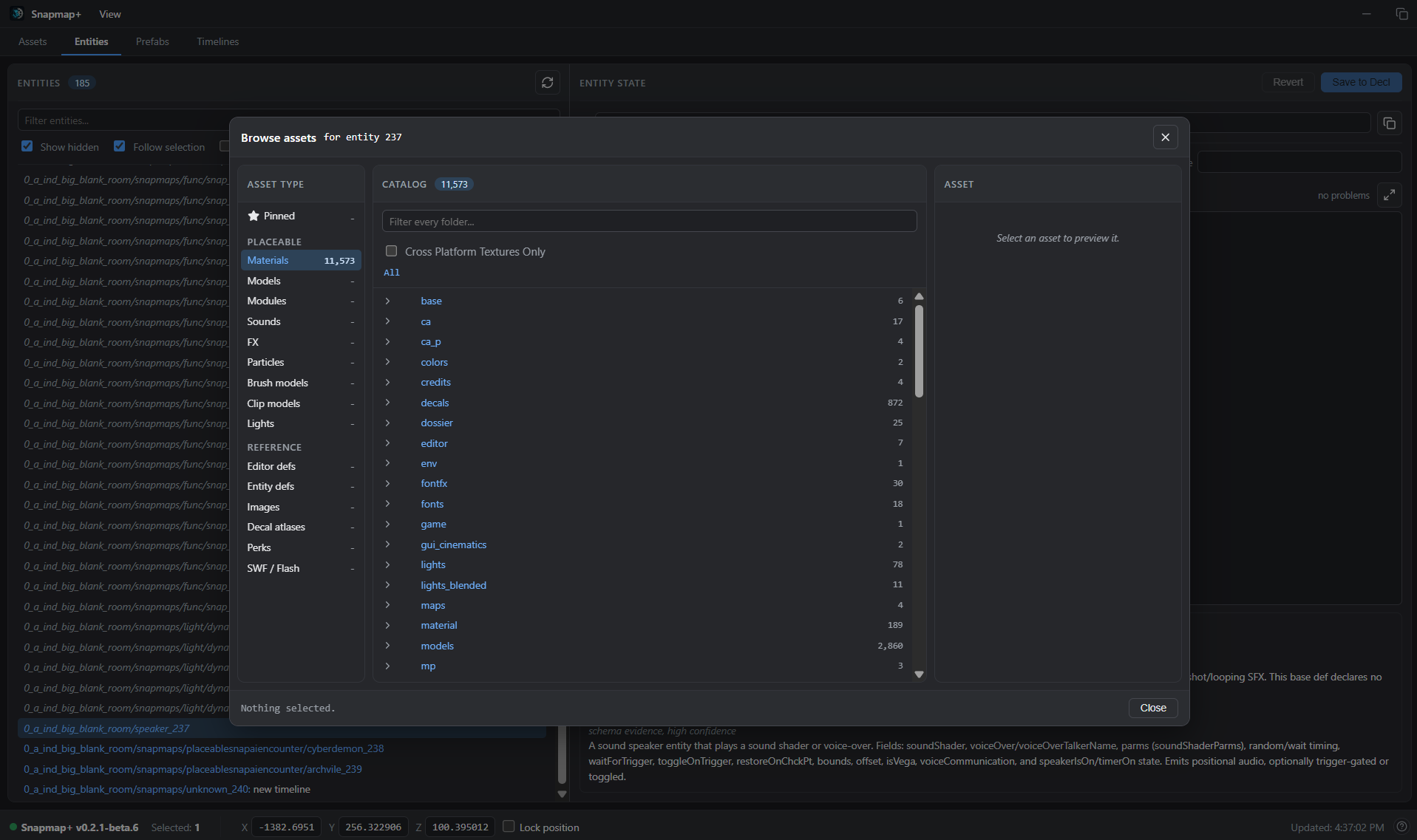Click the entities list scroll down arrow
Image resolution: width=1417 pixels, height=840 pixels.
click(x=562, y=794)
